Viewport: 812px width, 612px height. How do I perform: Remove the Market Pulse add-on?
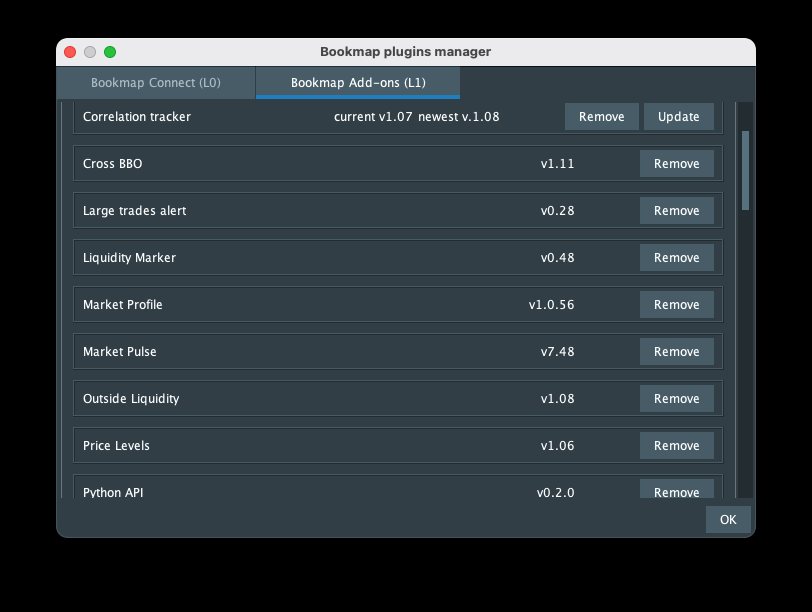pyautogui.click(x=676, y=352)
